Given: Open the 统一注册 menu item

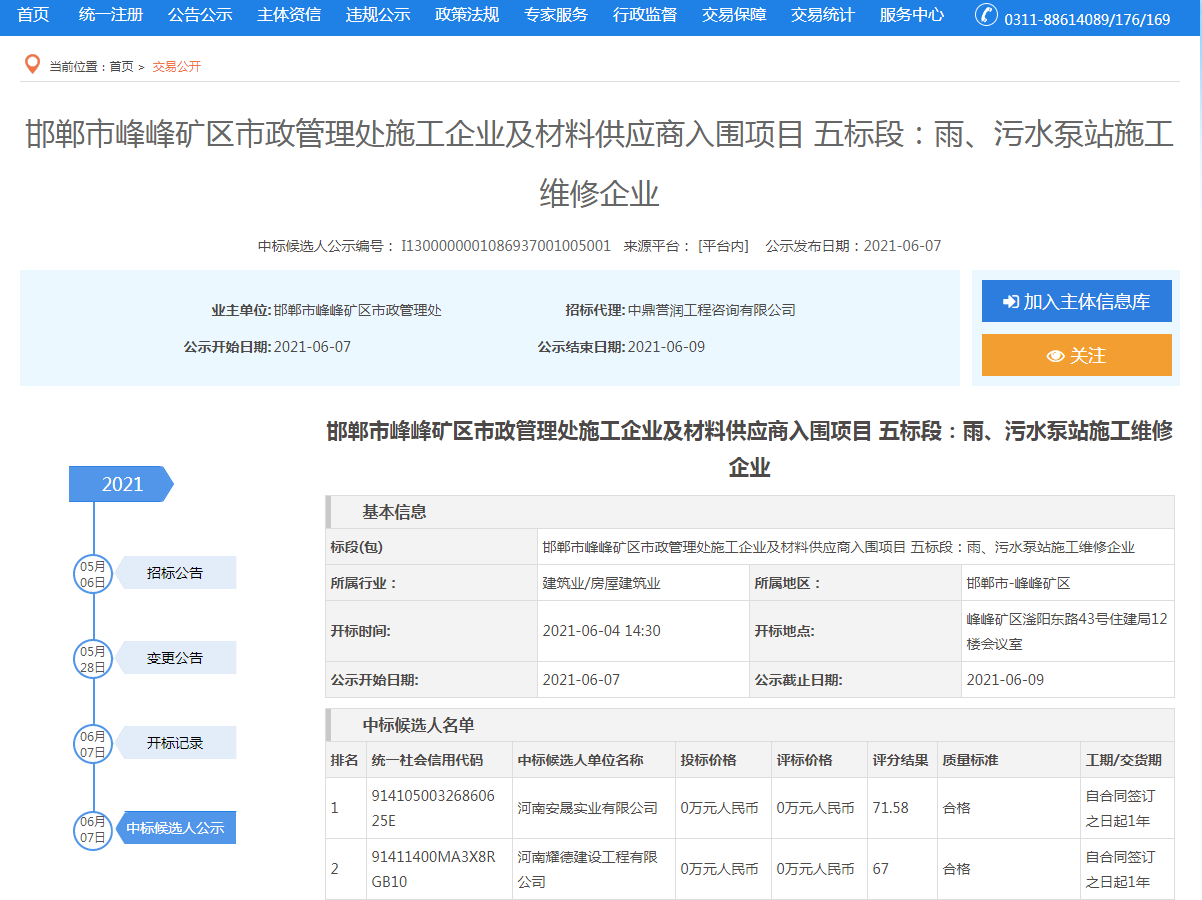Looking at the screenshot, I should [x=111, y=15].
